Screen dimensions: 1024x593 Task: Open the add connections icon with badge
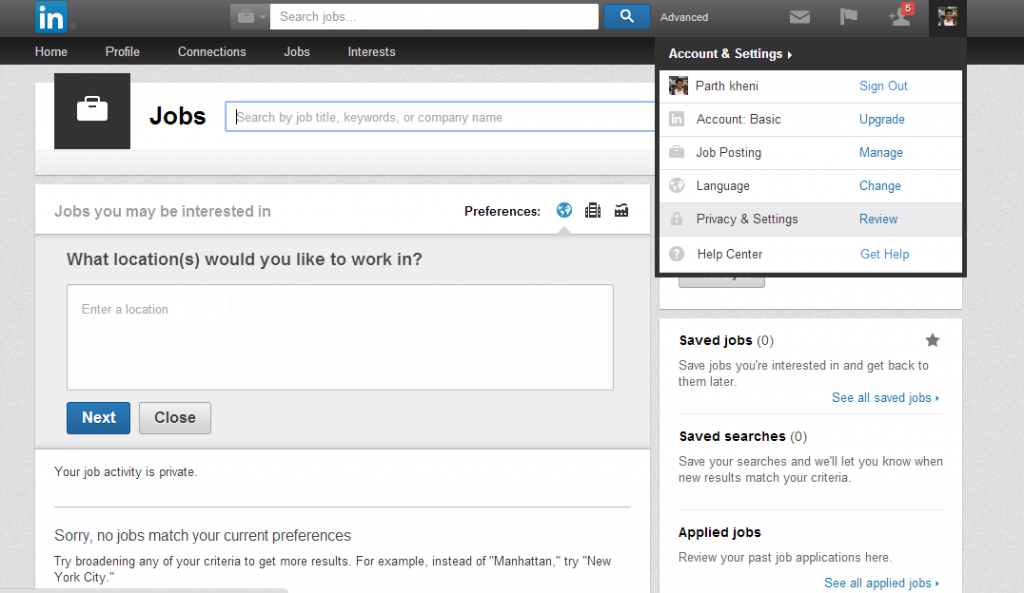click(901, 16)
